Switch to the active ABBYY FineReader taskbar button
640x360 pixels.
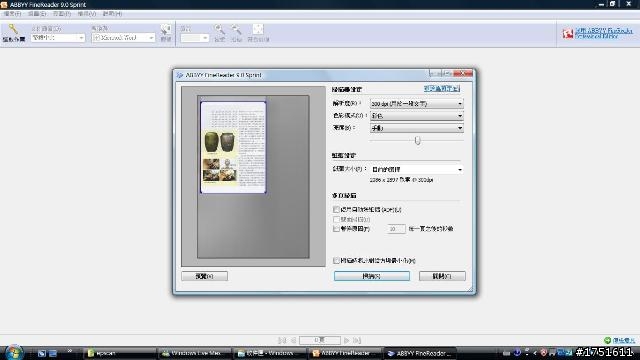[x=420, y=353]
